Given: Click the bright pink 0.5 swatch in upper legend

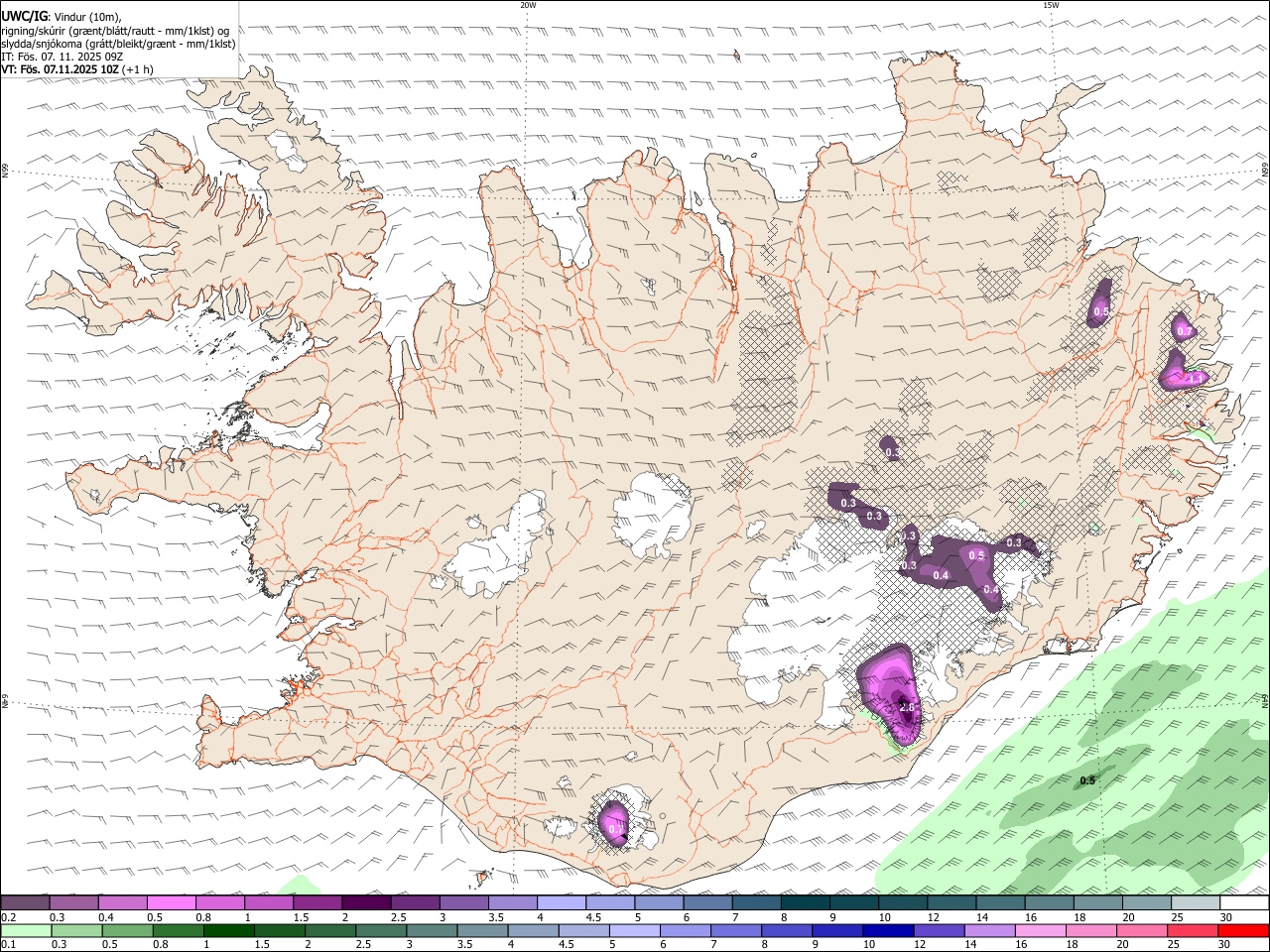Looking at the screenshot, I should pos(171,902).
